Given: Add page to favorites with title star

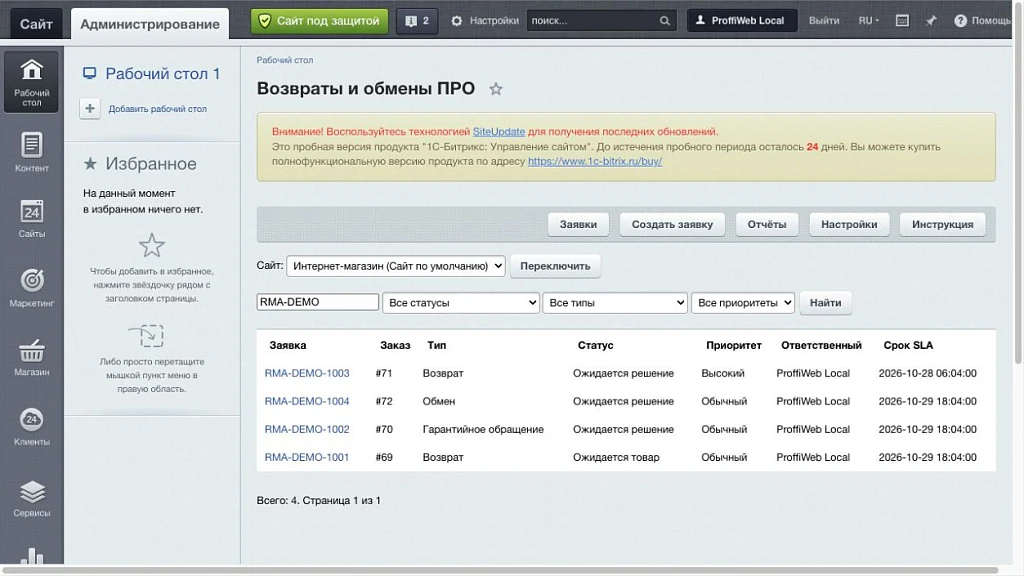Looking at the screenshot, I should 496,89.
